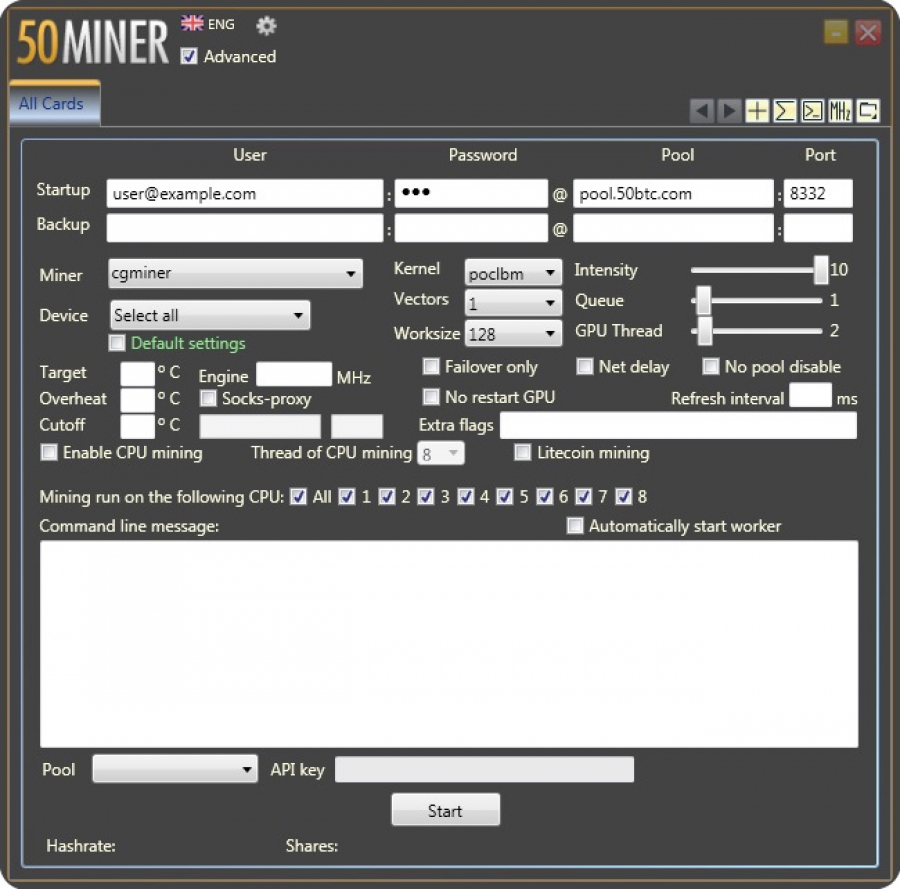
Task: Click the sigma summary toolbar icon
Action: tap(785, 111)
